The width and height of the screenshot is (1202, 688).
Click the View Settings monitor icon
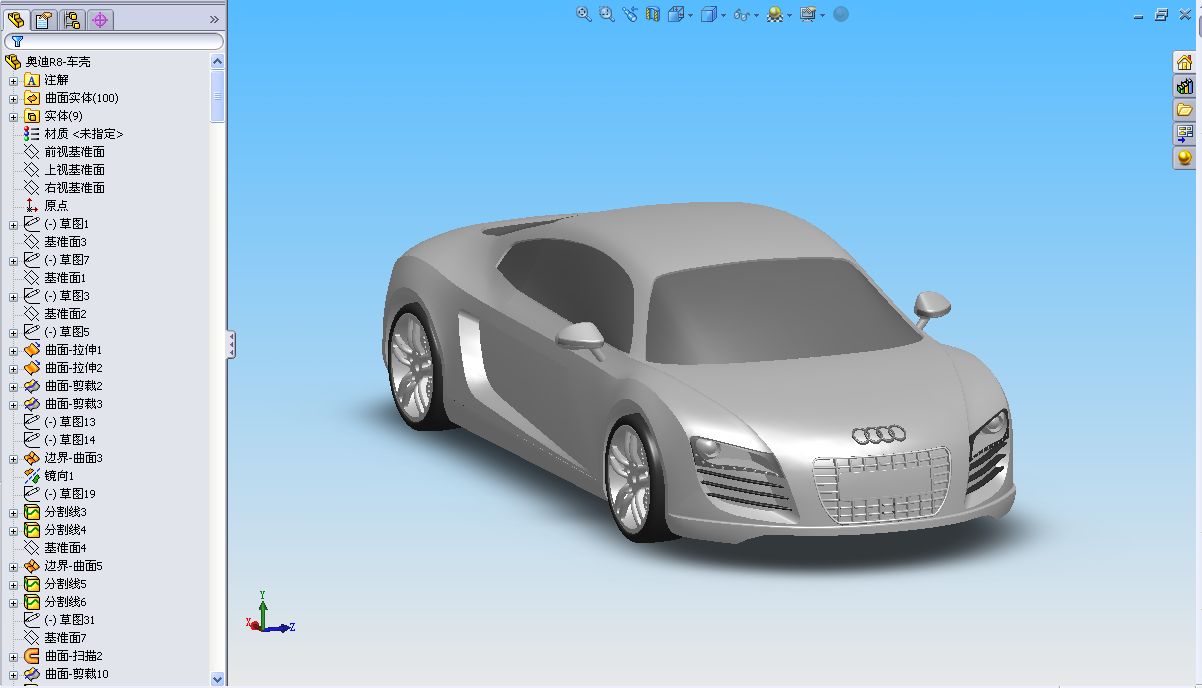point(808,14)
